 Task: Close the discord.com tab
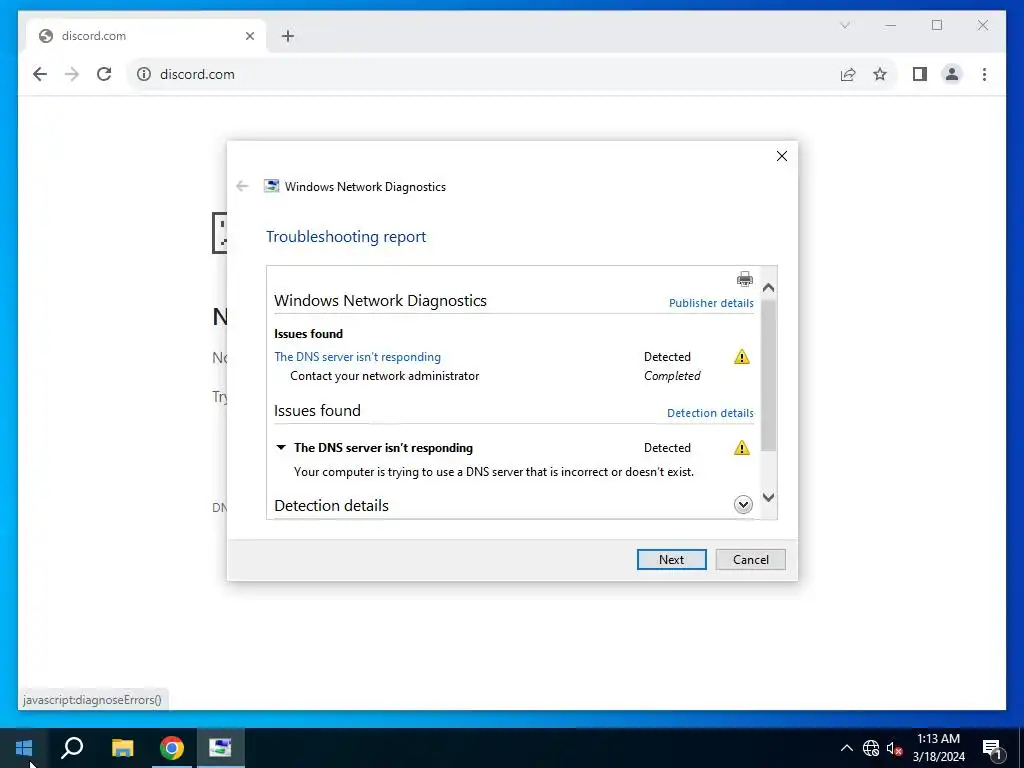pyautogui.click(x=249, y=36)
